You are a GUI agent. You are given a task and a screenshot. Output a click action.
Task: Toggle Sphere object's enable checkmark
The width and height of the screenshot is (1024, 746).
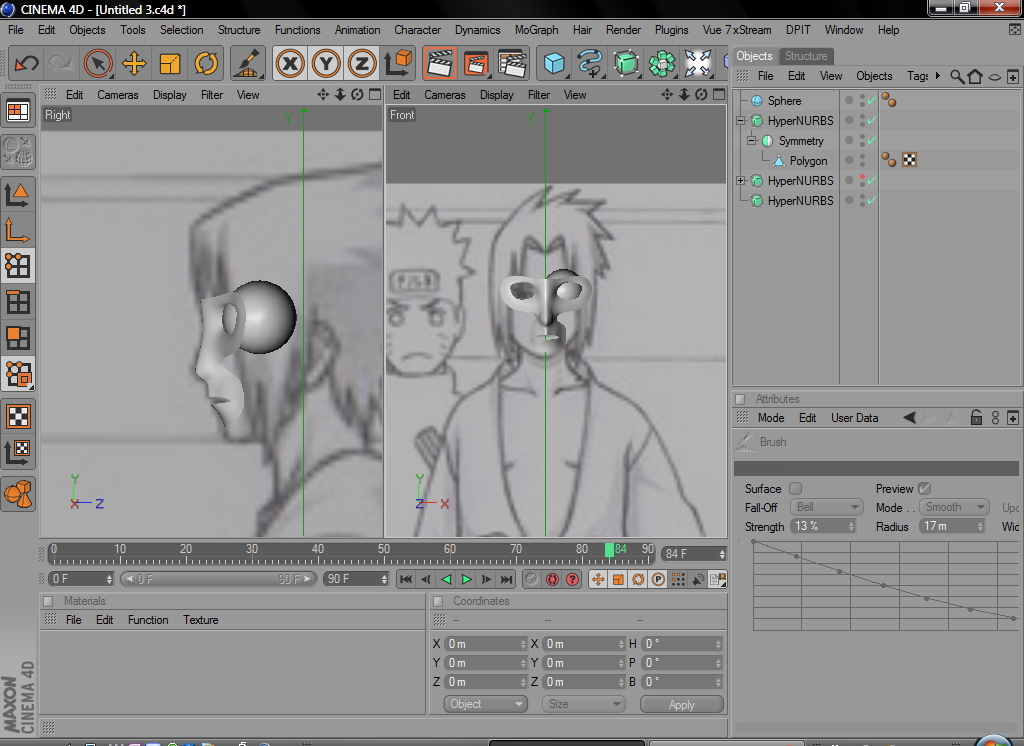(x=872, y=101)
